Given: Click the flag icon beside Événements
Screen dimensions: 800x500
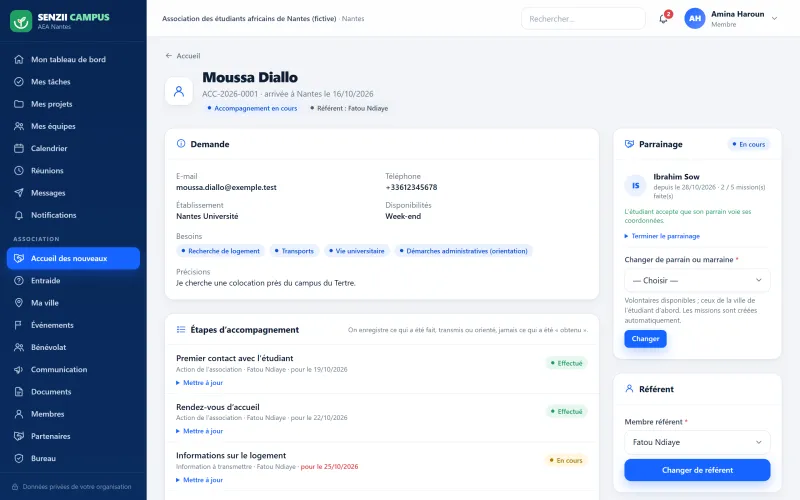Looking at the screenshot, I should (x=19, y=325).
